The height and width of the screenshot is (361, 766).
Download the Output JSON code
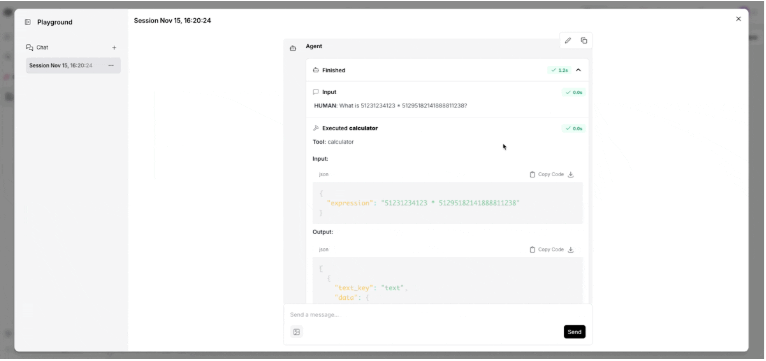571,250
